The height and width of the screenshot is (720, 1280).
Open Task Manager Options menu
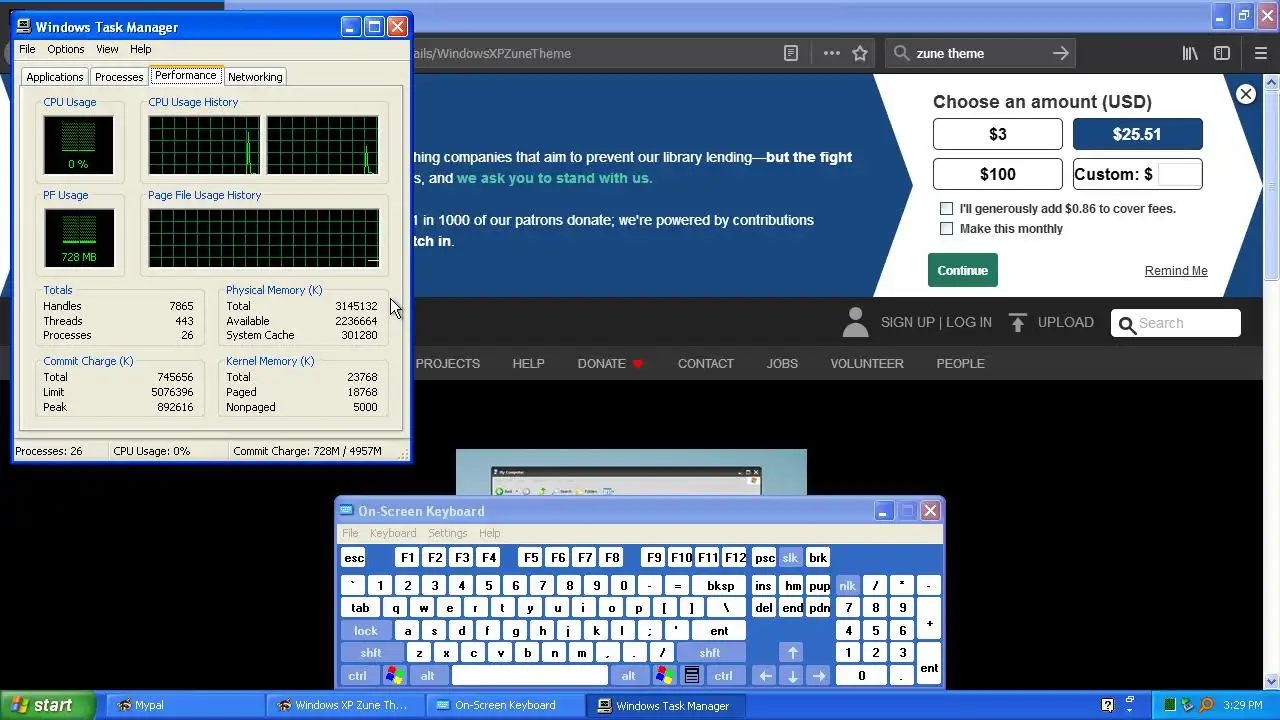66,49
